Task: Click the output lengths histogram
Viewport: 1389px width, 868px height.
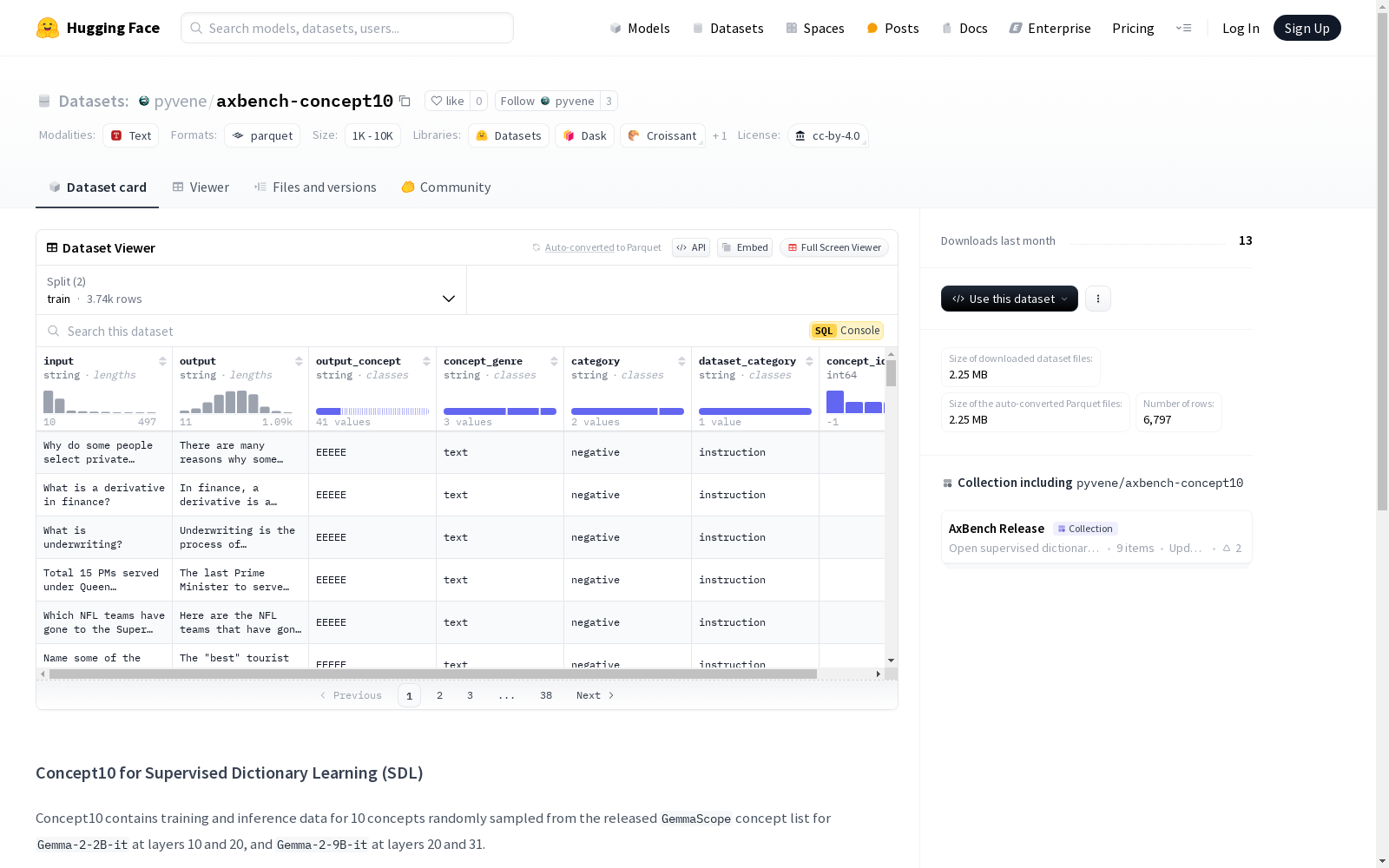Action: (x=236, y=401)
